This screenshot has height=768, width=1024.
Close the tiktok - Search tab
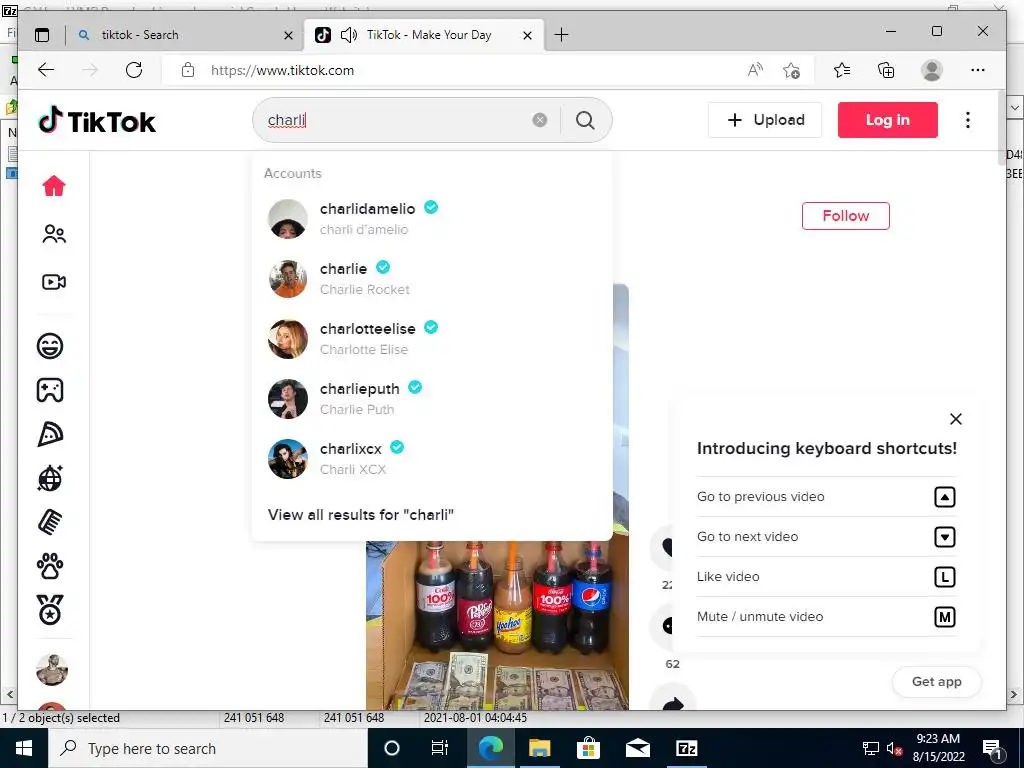[x=288, y=35]
